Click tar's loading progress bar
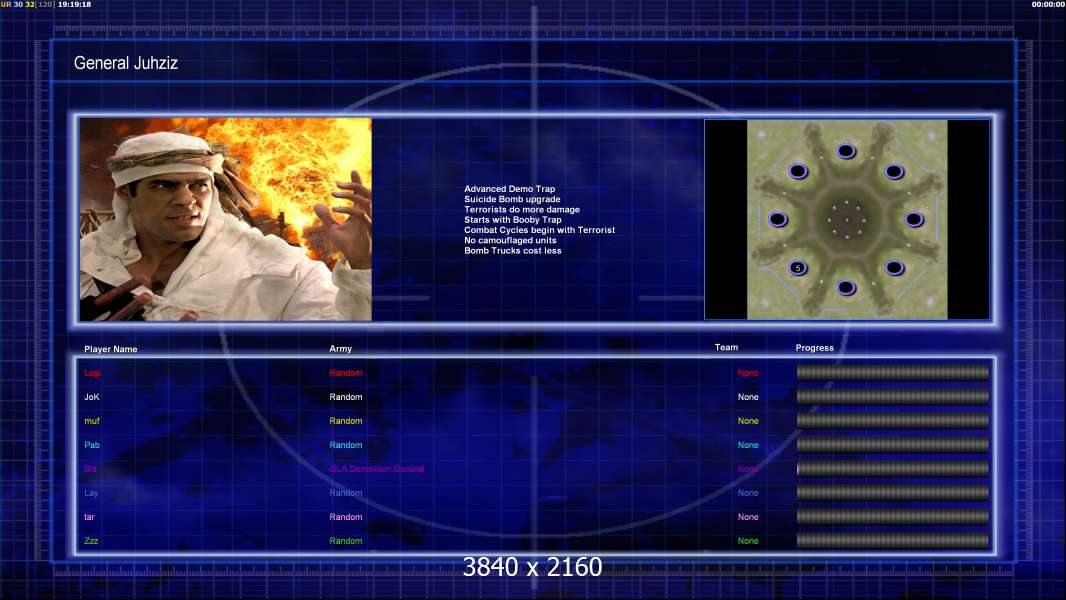The width and height of the screenshot is (1066, 600). coord(893,516)
